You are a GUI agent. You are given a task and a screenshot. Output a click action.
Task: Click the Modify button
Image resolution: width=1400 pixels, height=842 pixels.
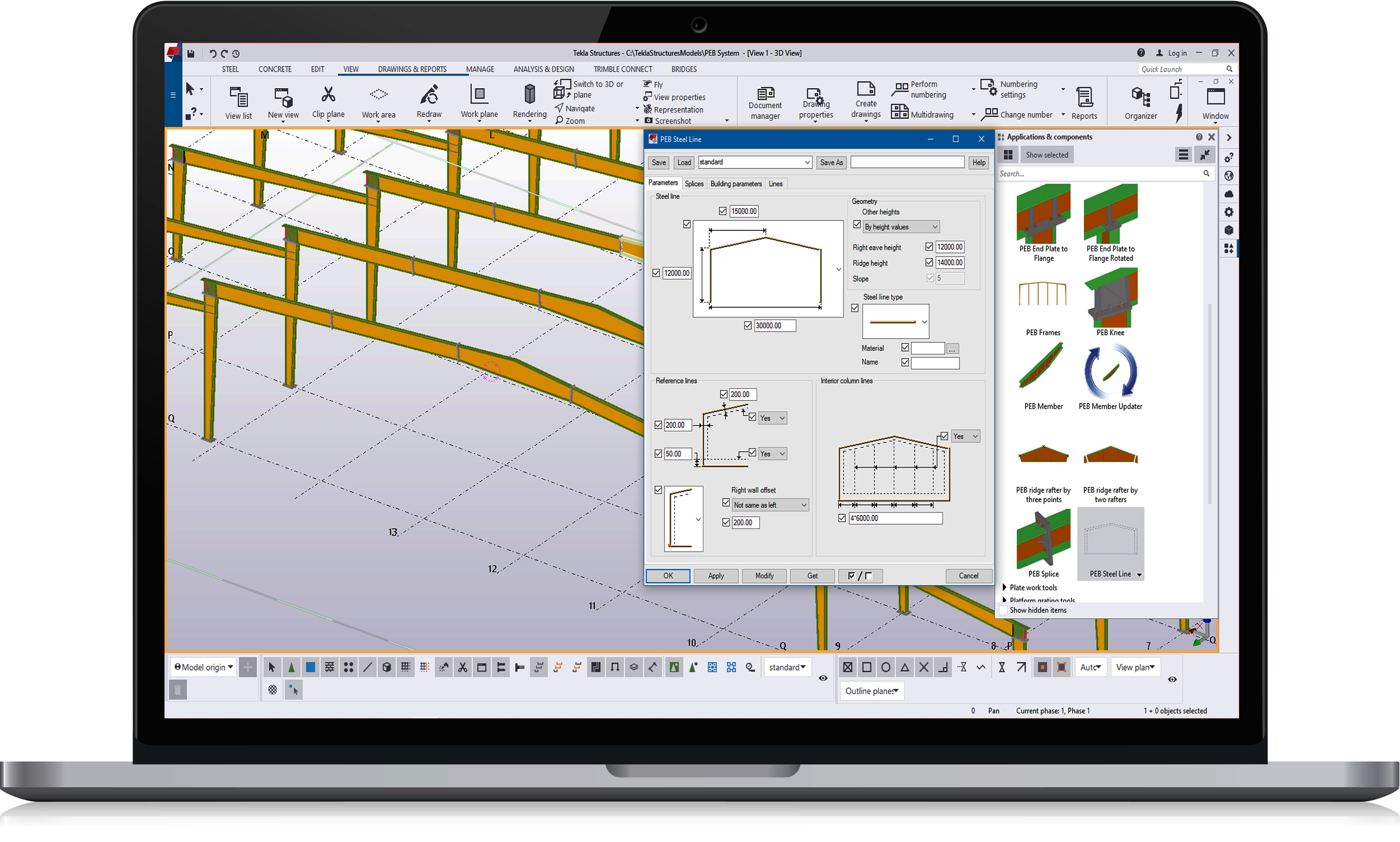point(764,576)
